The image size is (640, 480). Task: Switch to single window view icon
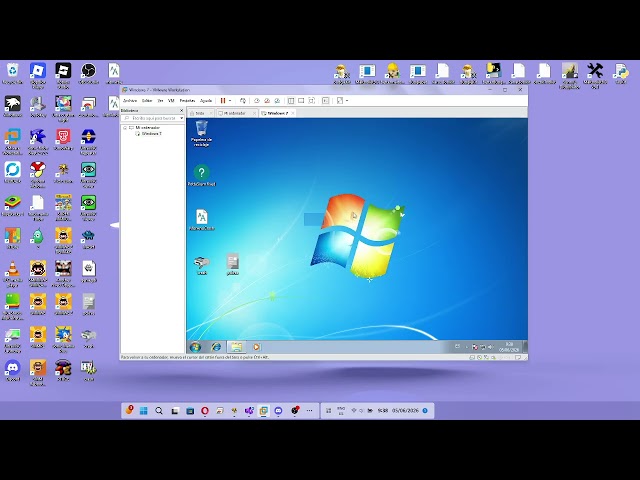301,100
